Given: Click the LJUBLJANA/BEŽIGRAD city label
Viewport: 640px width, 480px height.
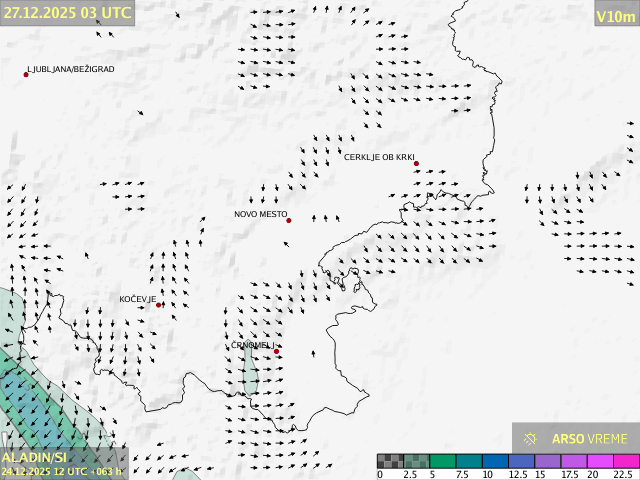Looking at the screenshot, I should click(x=71, y=69).
